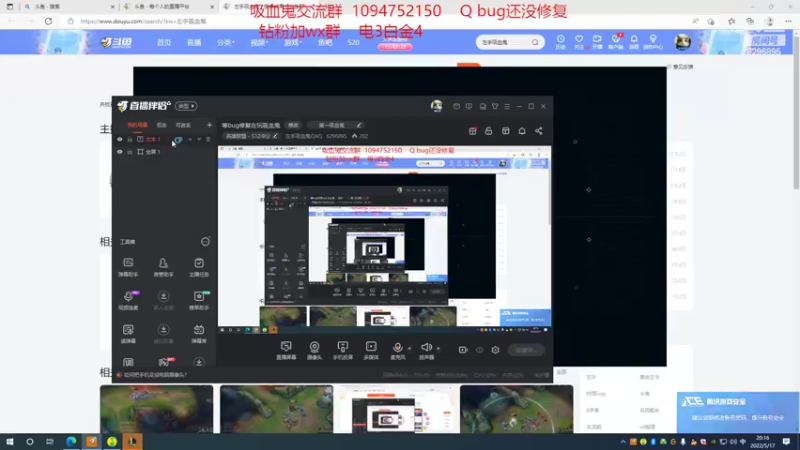Screen dimensions: 800x450
Task: Open settings gear next to go-live button
Action: tap(495, 350)
